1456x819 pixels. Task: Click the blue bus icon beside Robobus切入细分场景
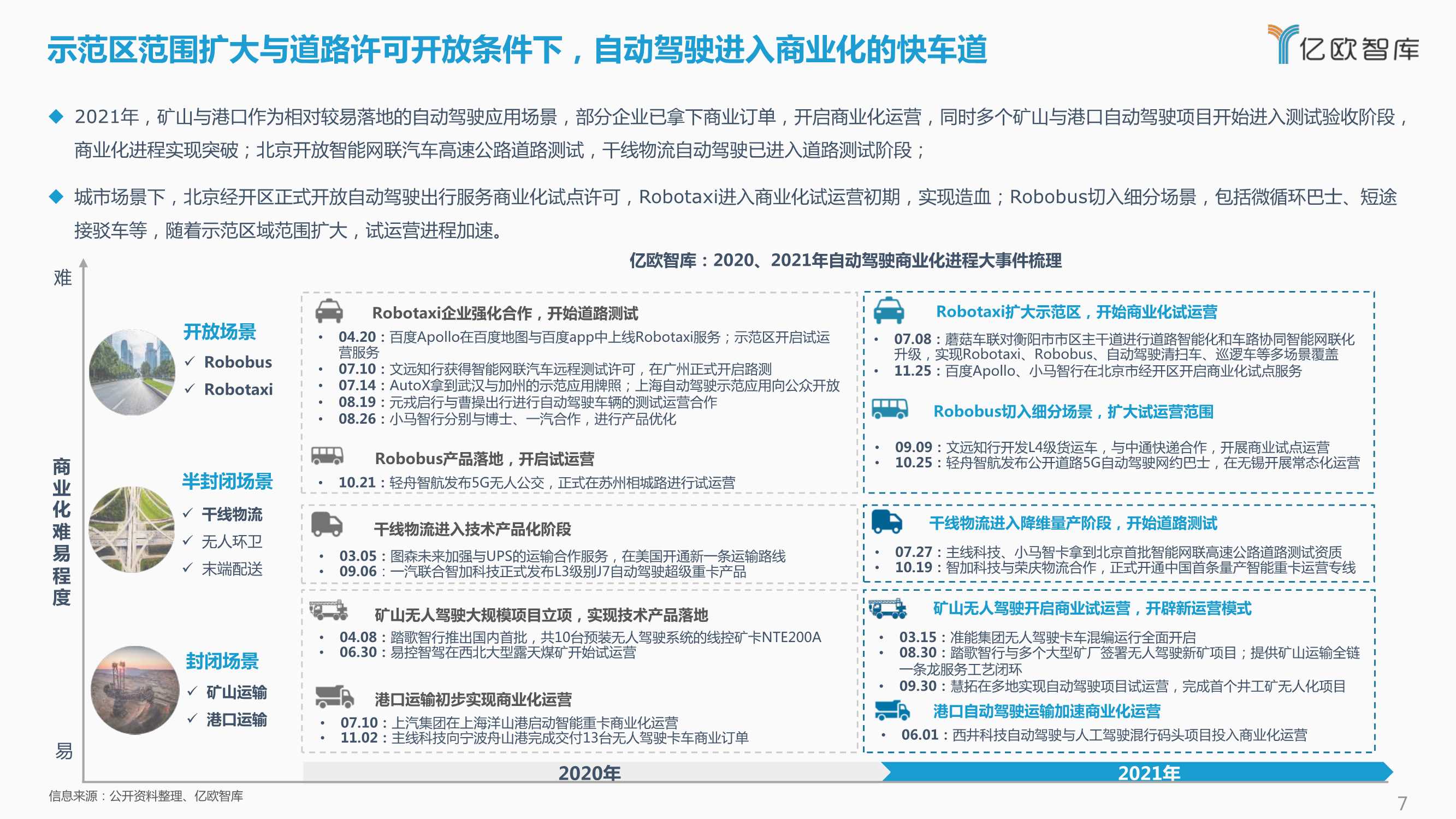(x=890, y=408)
